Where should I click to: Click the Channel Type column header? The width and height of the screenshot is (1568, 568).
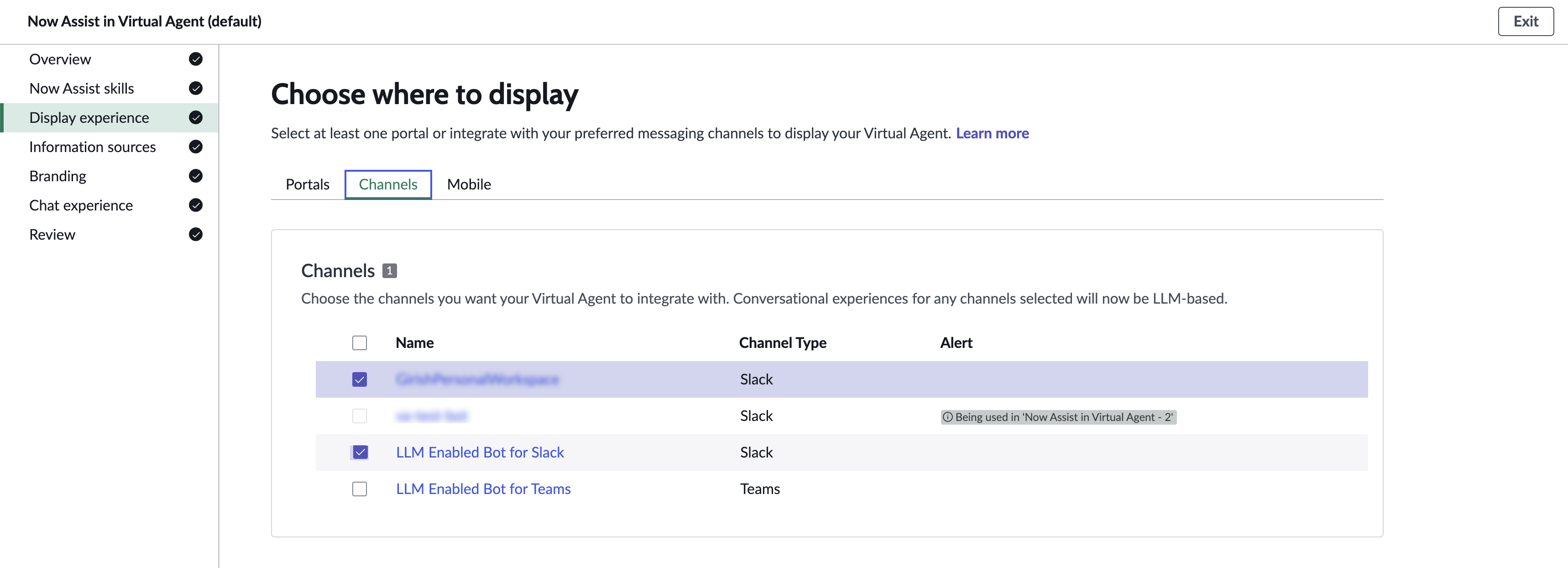click(783, 343)
